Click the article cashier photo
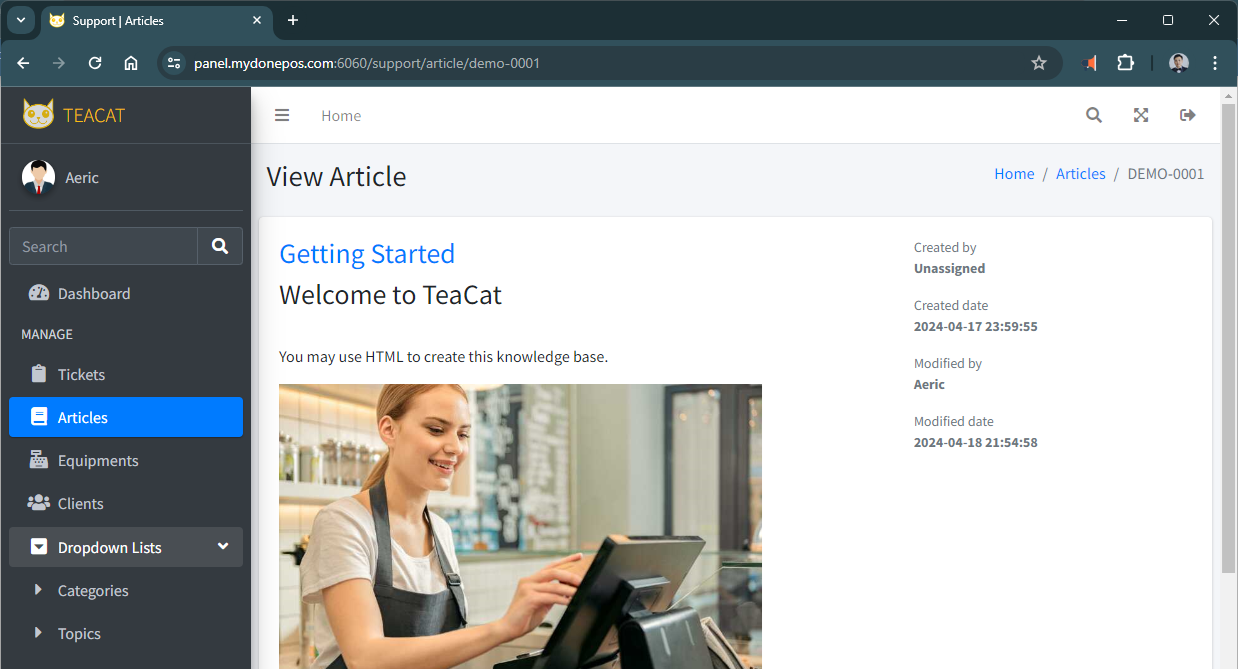The image size is (1238, 669). tap(520, 526)
